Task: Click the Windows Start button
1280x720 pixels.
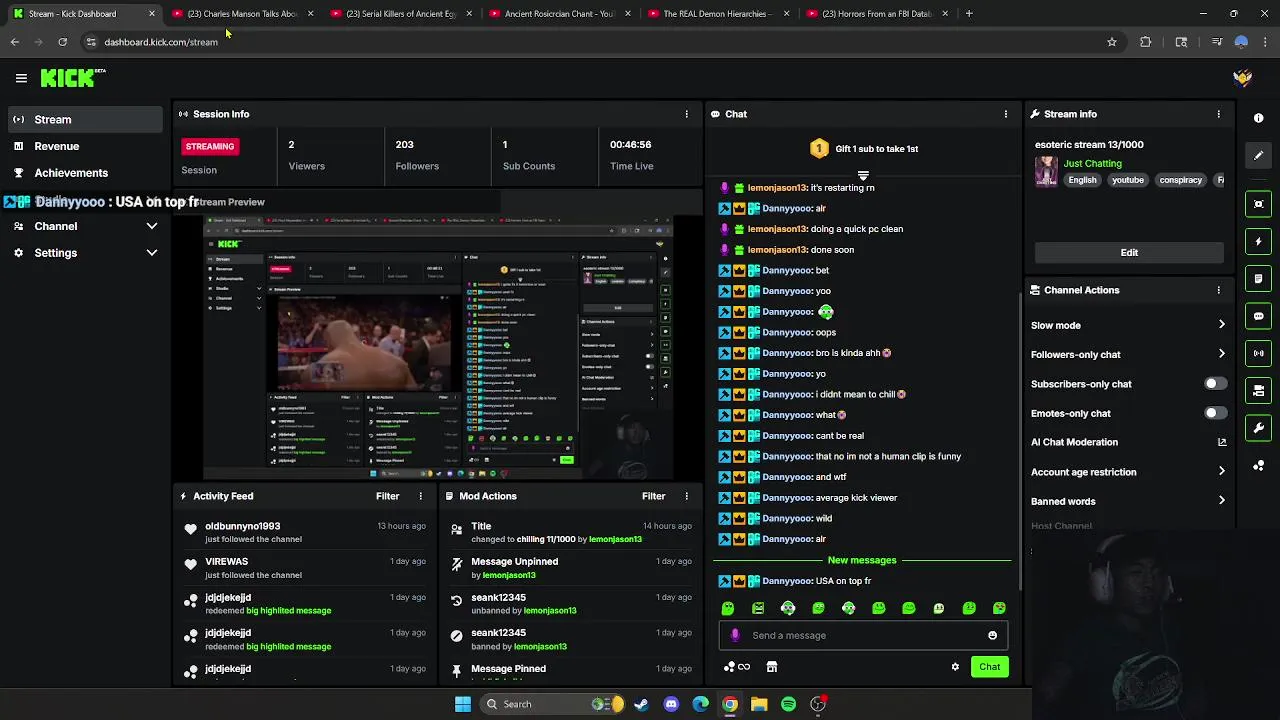Action: [463, 704]
